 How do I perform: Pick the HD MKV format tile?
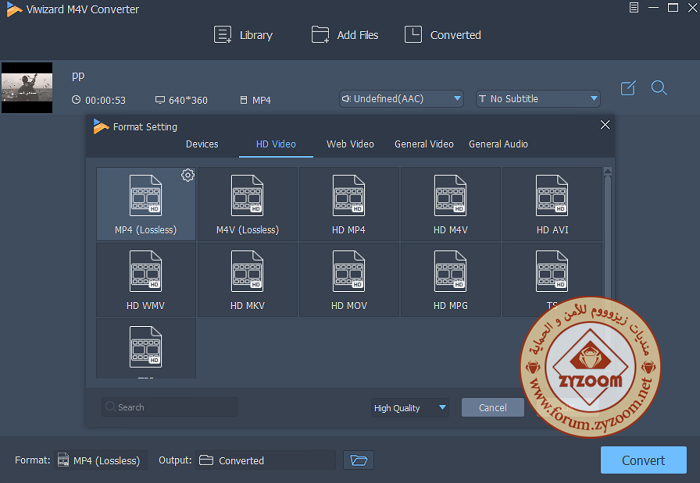[247, 280]
